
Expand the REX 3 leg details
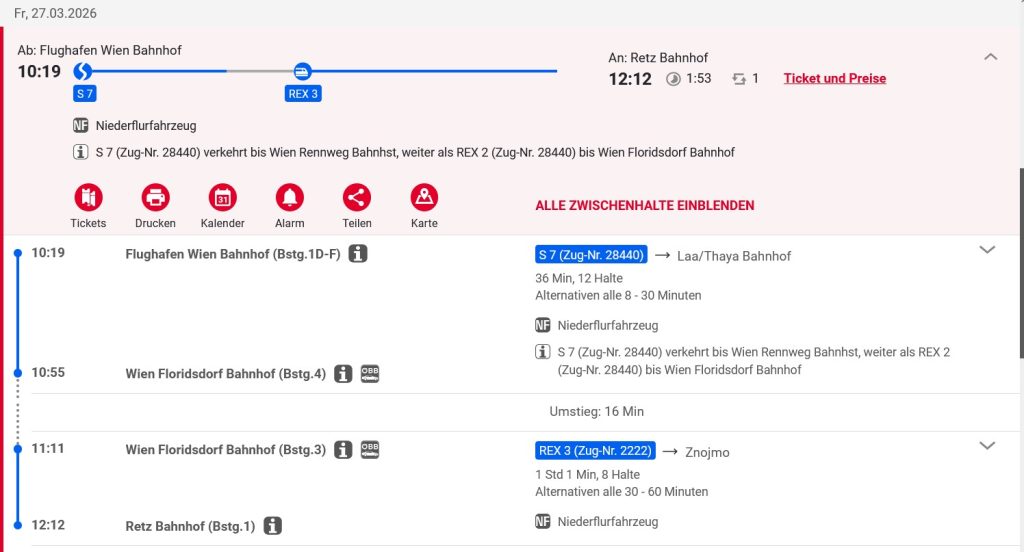pyautogui.click(x=987, y=446)
